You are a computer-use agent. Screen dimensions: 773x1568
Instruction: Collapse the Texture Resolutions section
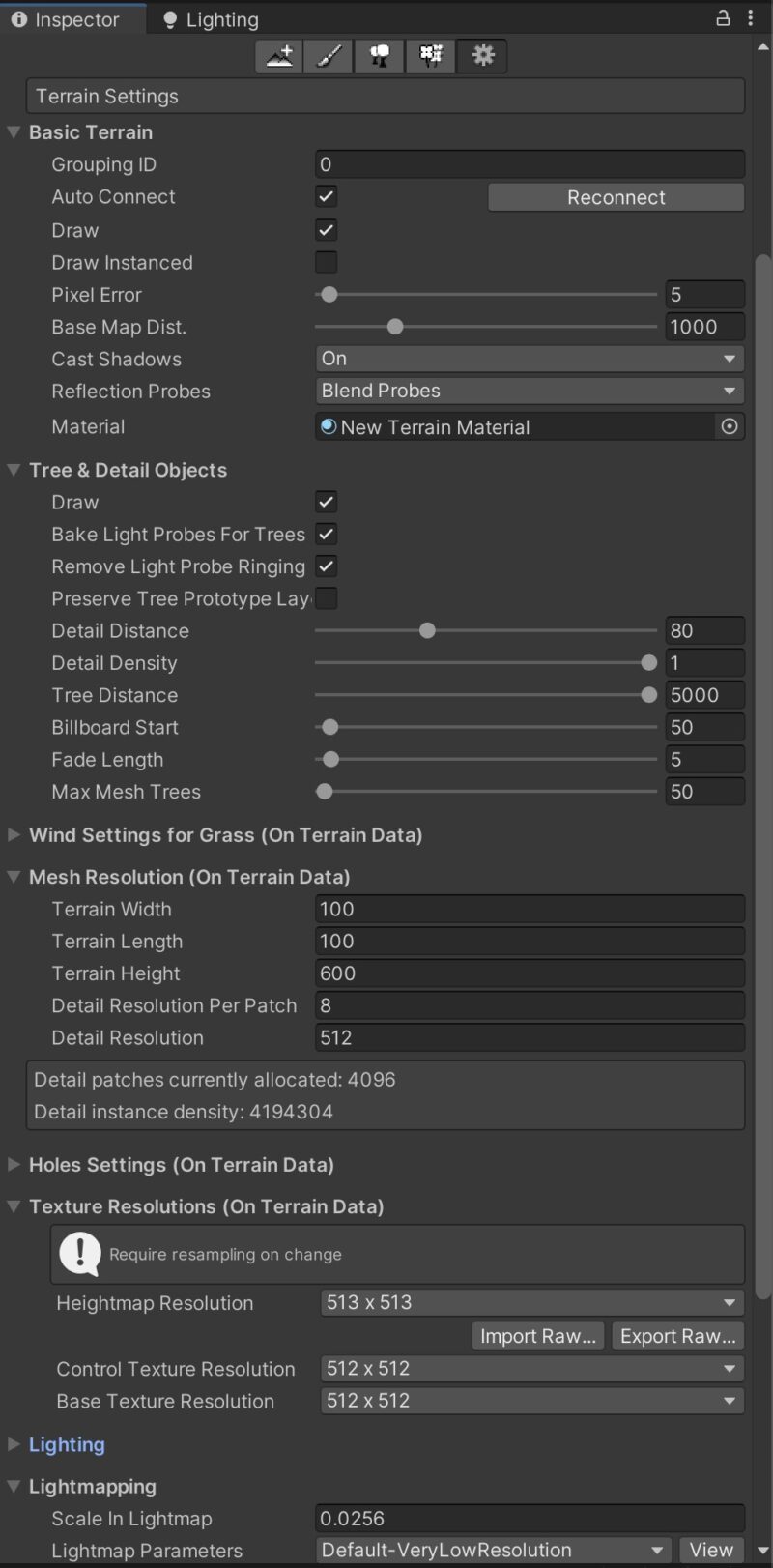point(14,1206)
